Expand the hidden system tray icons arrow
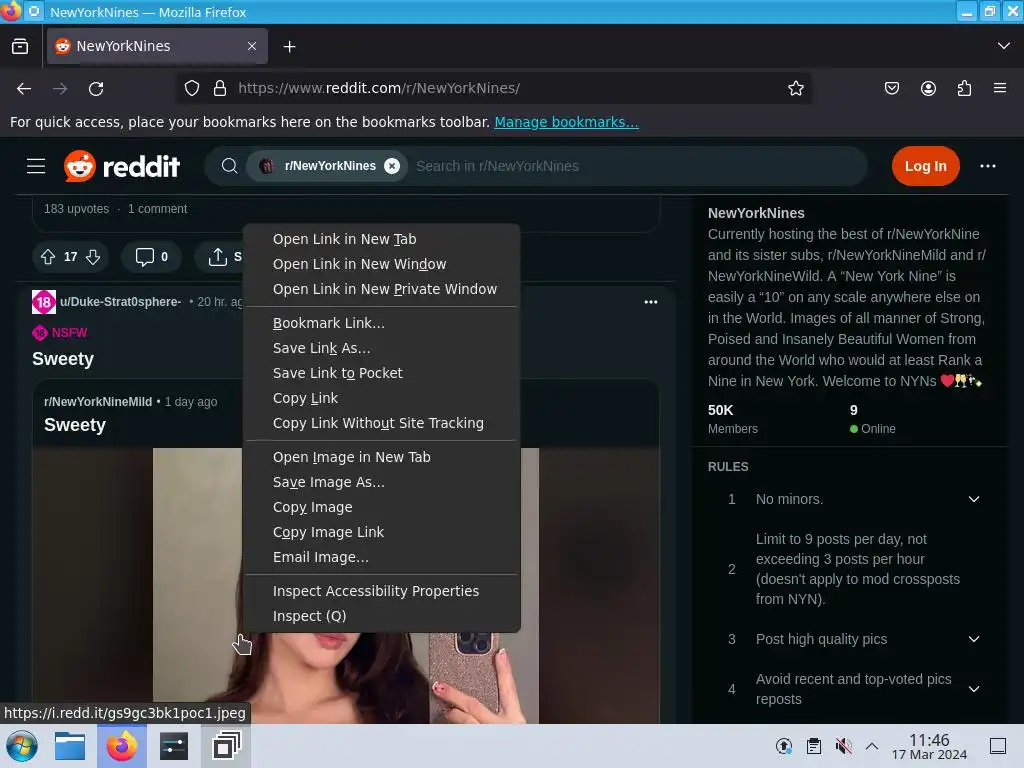1024x768 pixels. click(872, 746)
